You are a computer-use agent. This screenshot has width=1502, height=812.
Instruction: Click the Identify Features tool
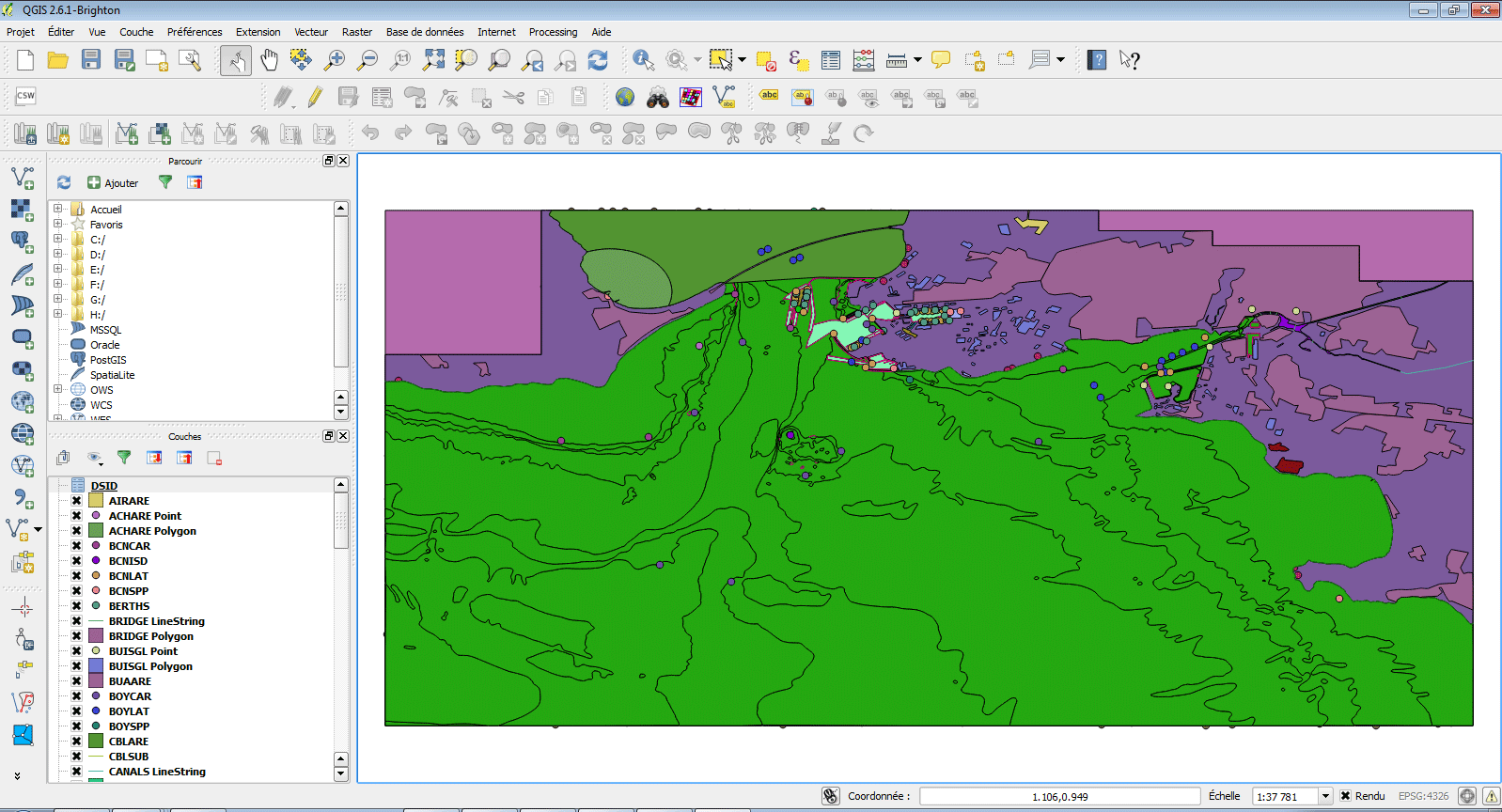[644, 61]
